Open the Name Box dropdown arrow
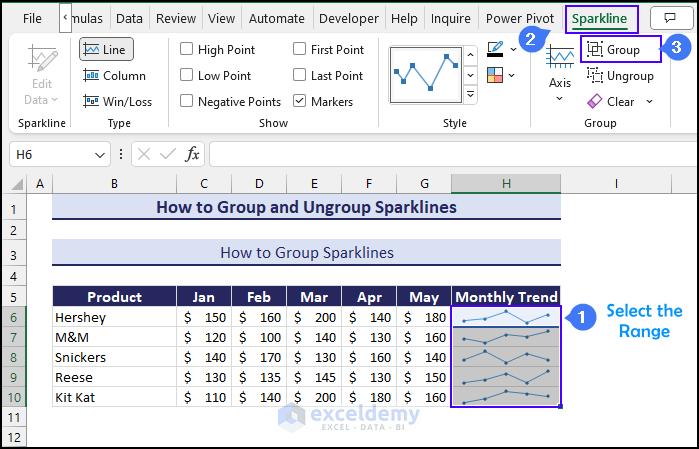Image resolution: width=699 pixels, height=449 pixels. pos(100,154)
